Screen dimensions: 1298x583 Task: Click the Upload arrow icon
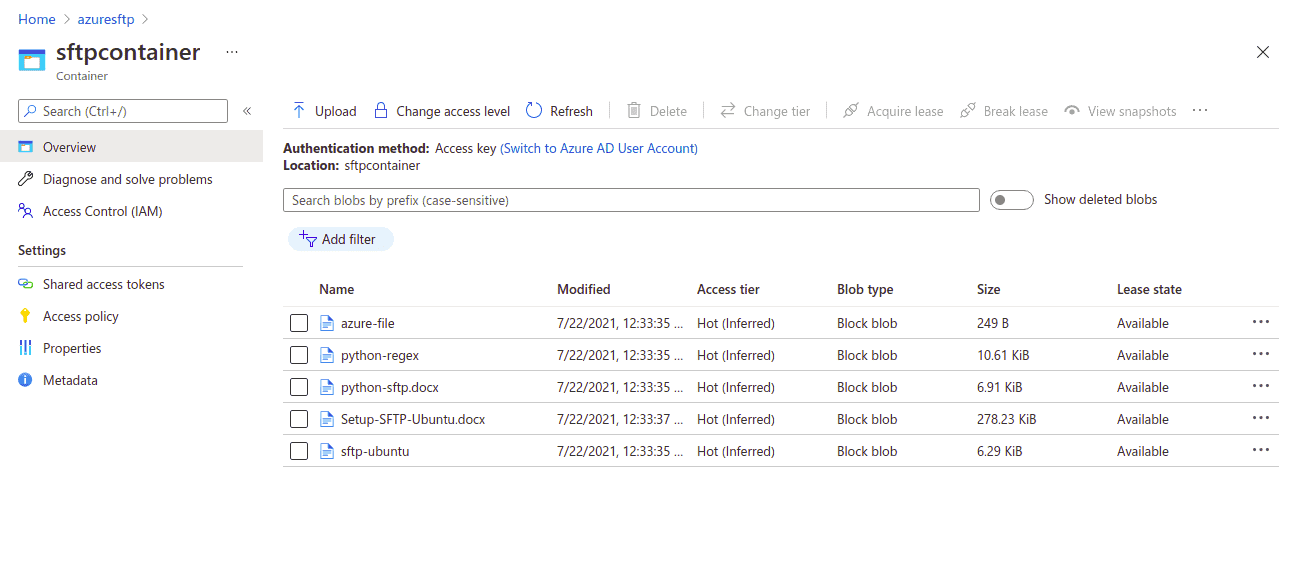point(299,110)
